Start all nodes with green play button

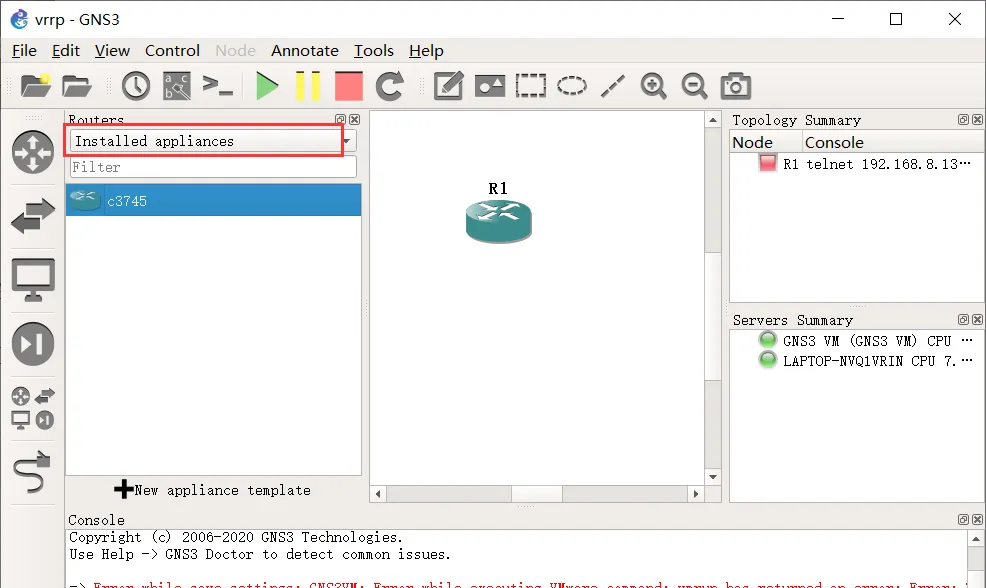(267, 86)
